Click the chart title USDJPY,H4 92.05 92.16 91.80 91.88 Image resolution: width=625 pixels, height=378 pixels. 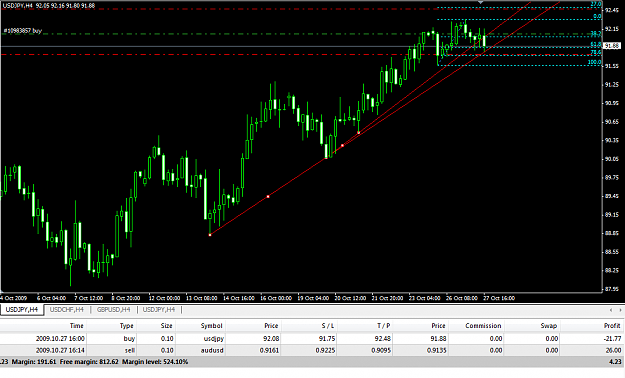point(49,6)
